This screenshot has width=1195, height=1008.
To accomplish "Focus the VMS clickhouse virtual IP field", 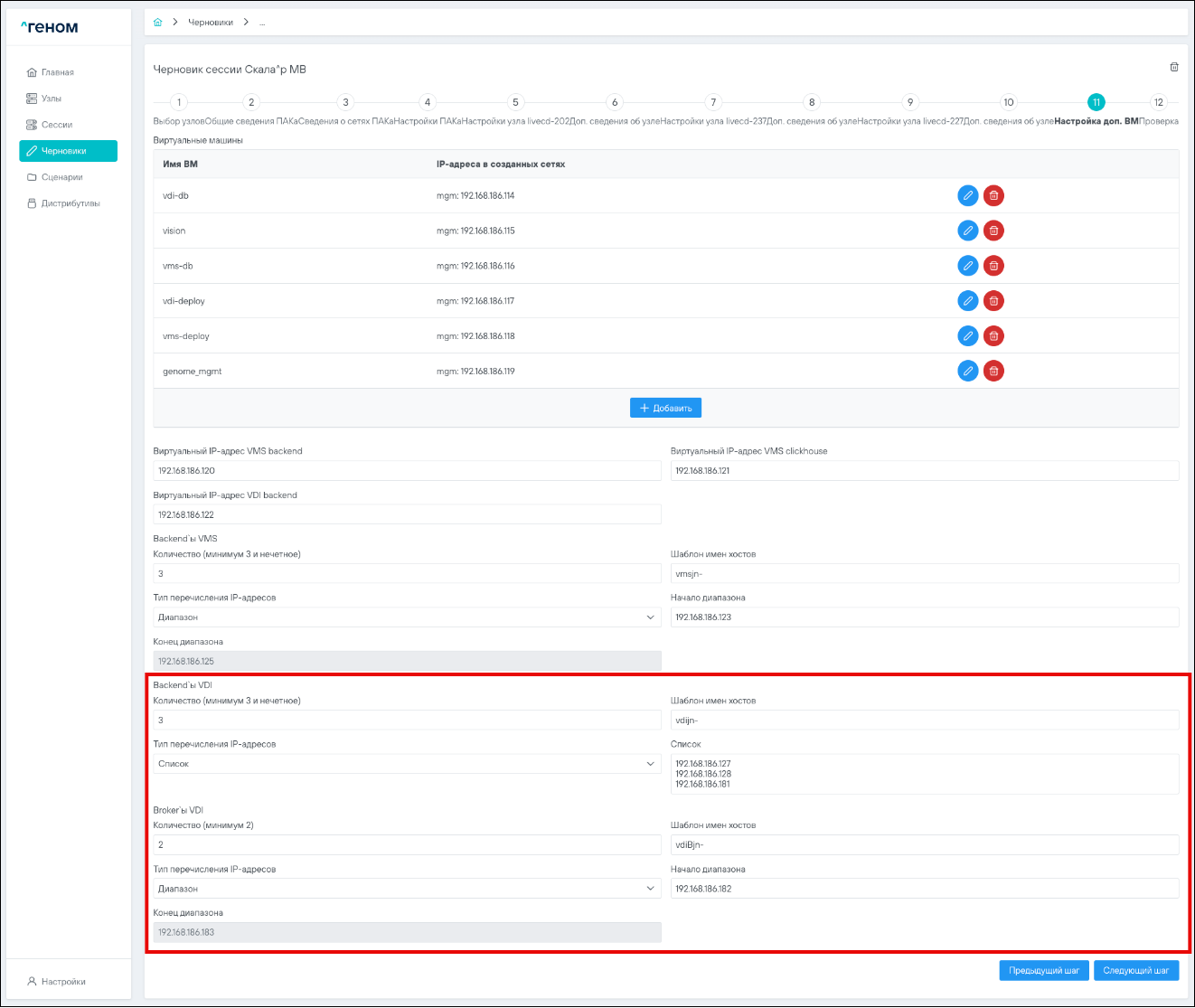I will tap(924, 471).
